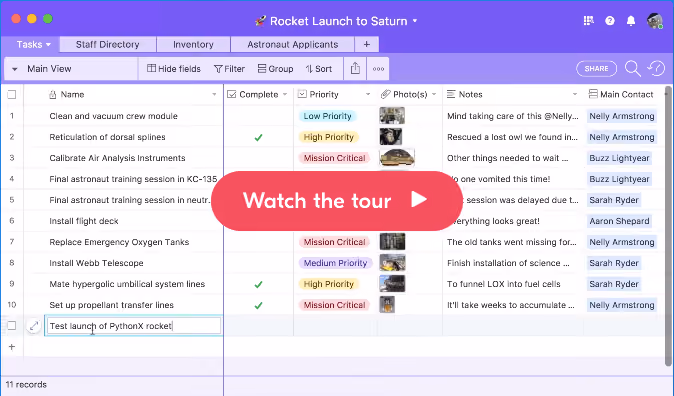This screenshot has width=674, height=396.
Task: Toggle the select-all checkbox in header
Action: point(12,94)
